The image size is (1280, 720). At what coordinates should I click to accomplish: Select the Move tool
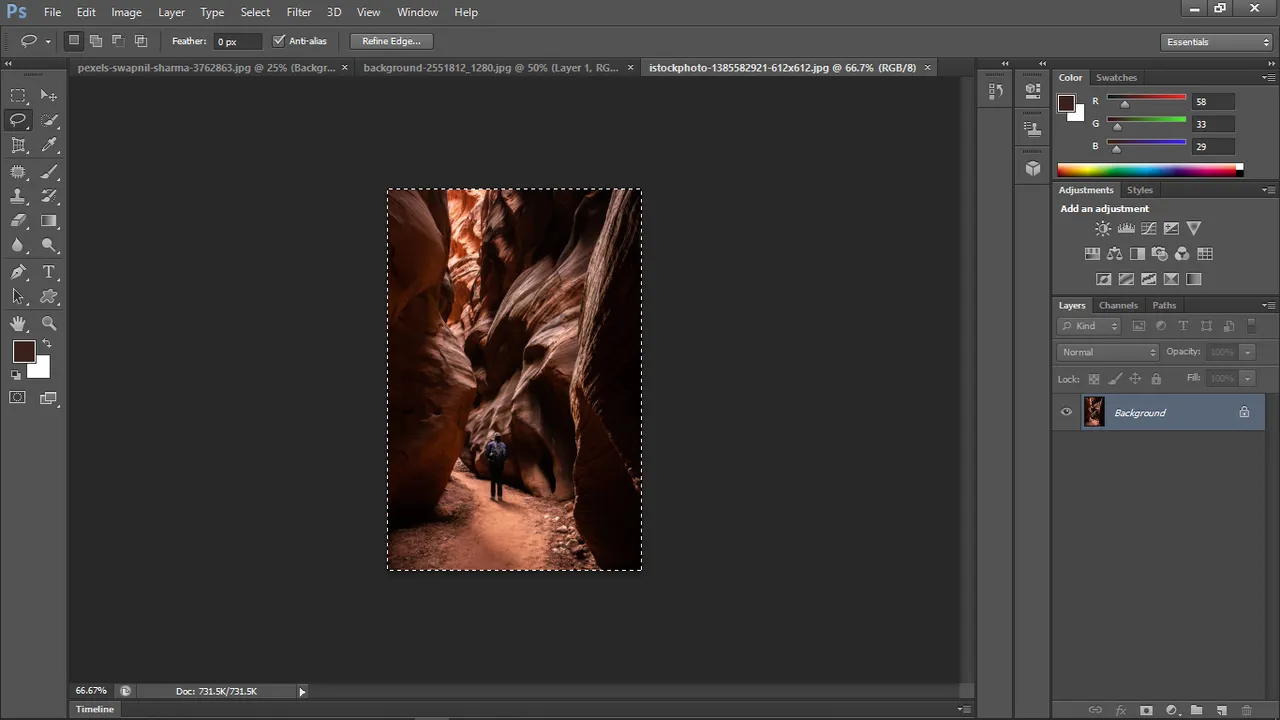[49, 95]
